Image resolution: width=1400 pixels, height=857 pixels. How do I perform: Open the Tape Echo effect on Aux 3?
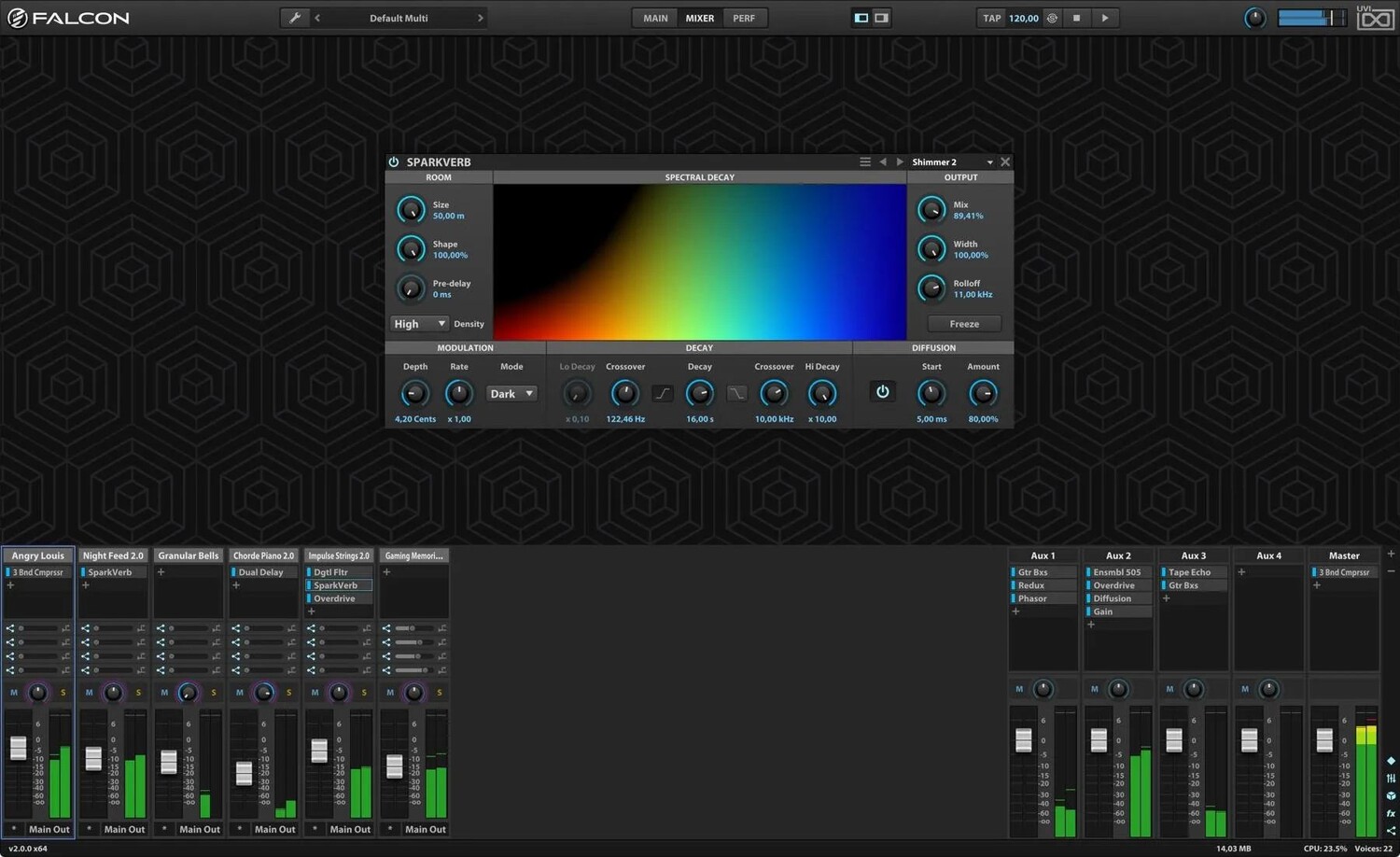(x=1194, y=572)
